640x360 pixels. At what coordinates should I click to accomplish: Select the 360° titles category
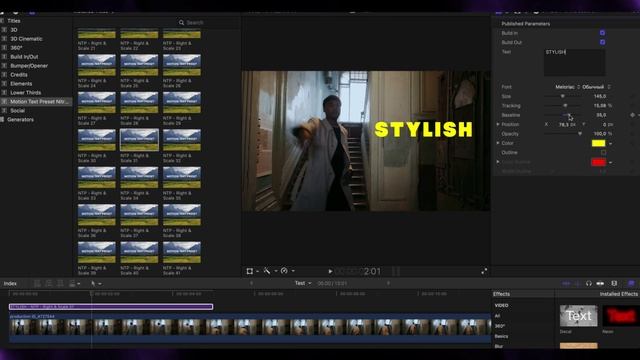coord(16,48)
